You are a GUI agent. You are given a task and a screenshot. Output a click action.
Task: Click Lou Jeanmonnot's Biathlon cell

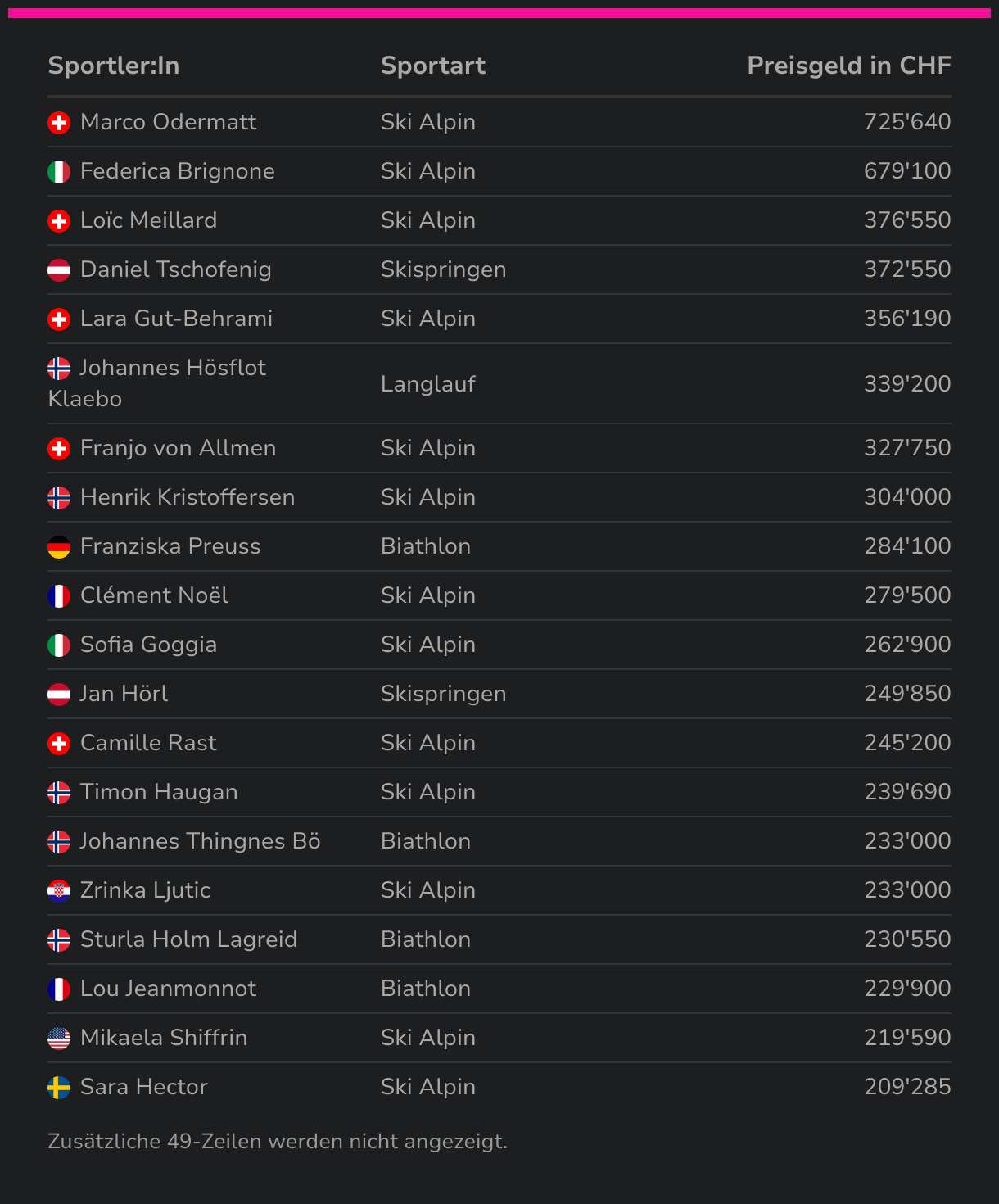pyautogui.click(x=426, y=989)
